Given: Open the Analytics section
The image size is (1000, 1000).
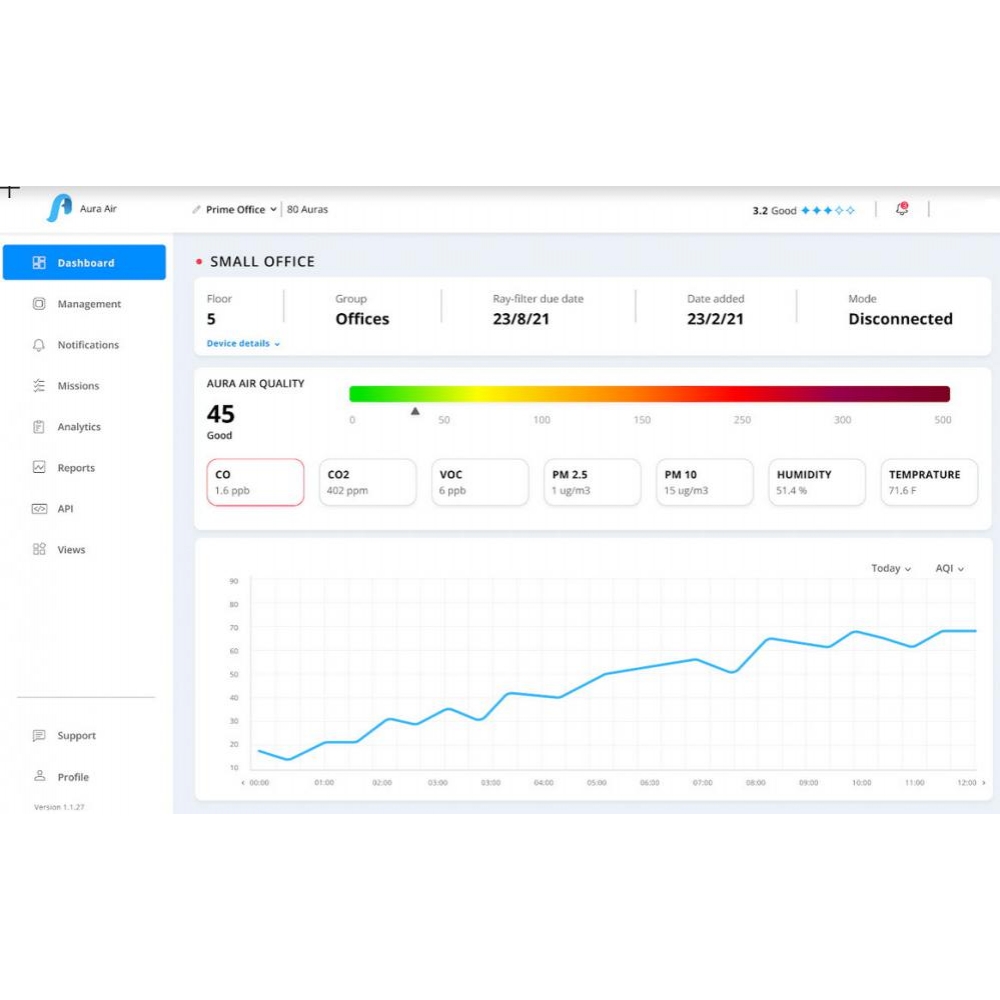Looking at the screenshot, I should coord(37,426).
